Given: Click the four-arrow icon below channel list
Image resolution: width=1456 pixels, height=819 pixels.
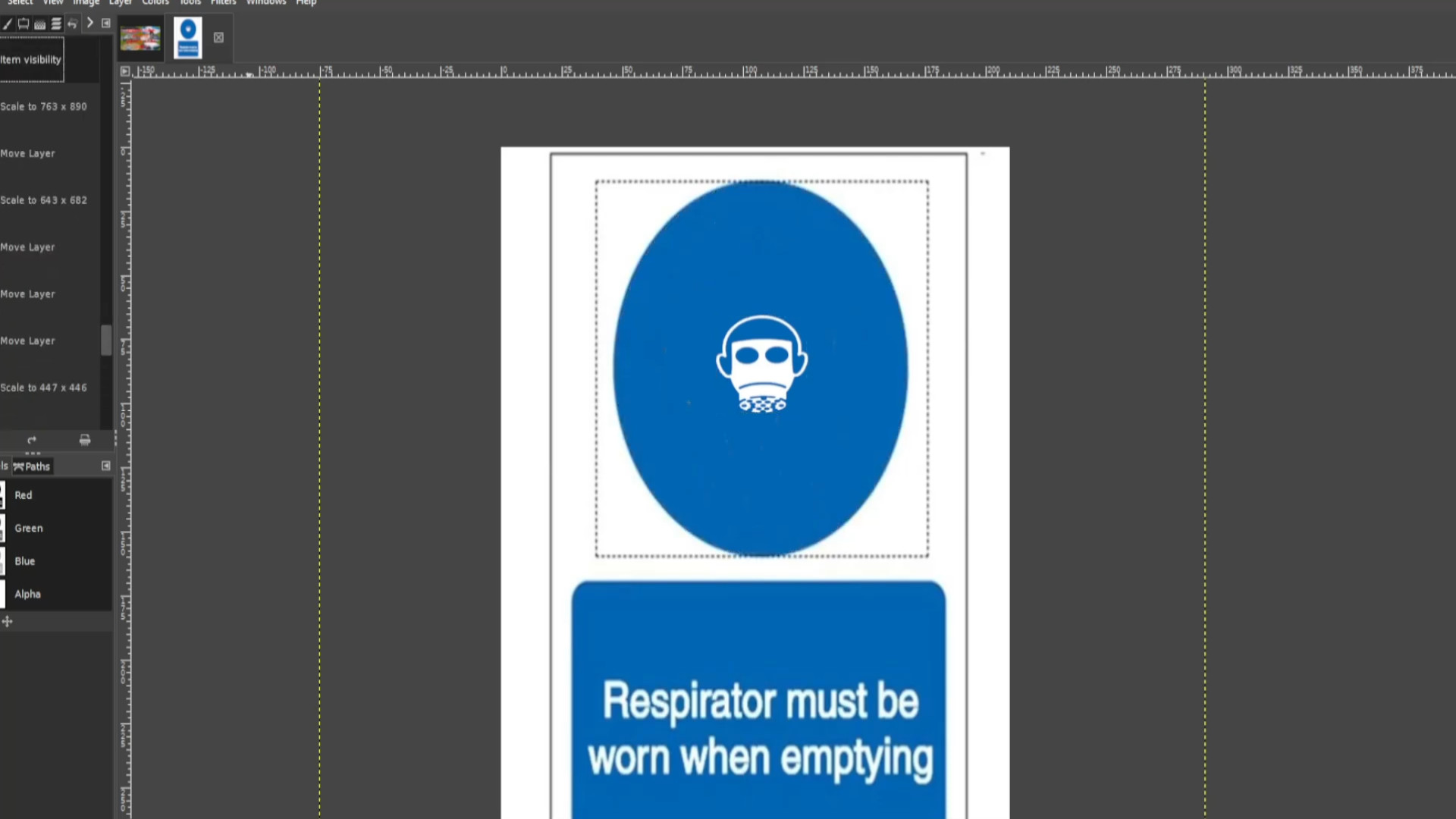Looking at the screenshot, I should 8,622.
